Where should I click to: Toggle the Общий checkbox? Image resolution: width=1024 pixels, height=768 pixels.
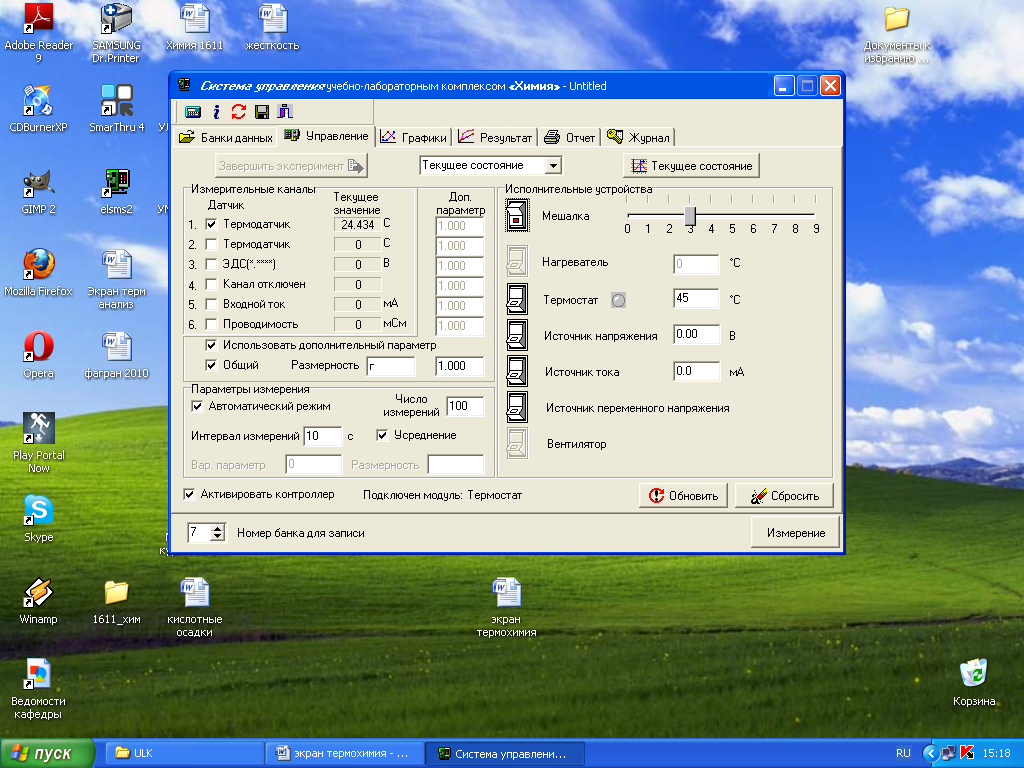coord(211,365)
